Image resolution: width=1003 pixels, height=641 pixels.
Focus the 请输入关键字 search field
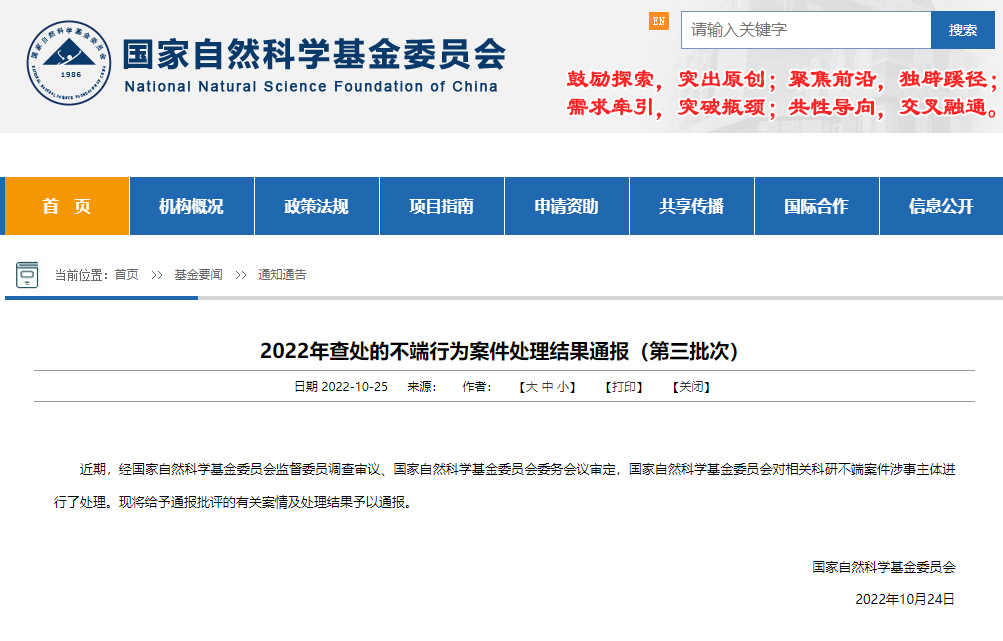(806, 30)
